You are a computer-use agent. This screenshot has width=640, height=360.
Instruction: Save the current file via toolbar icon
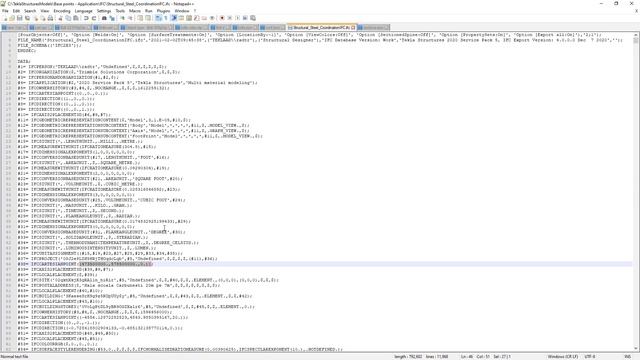[20, 18]
